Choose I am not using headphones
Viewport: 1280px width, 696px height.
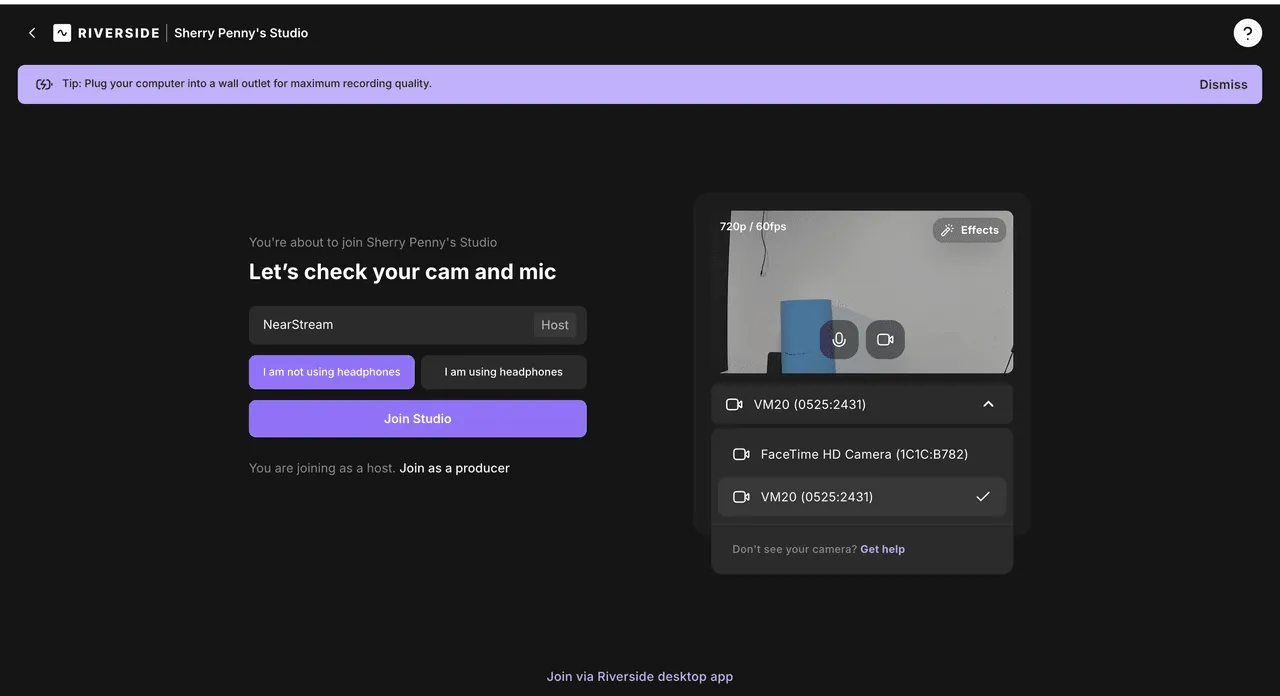pos(332,372)
